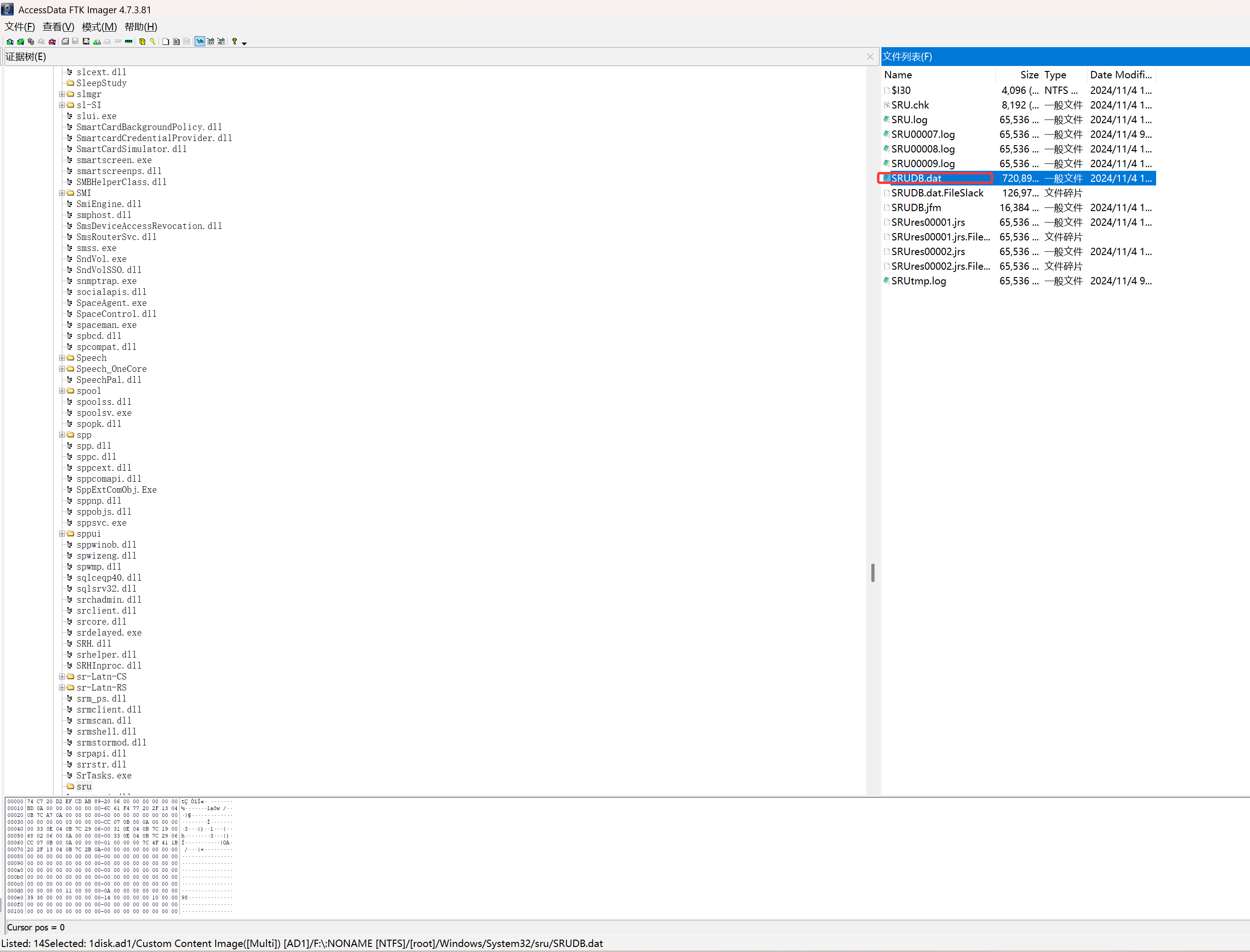The image size is (1250, 952).
Task: Click Obtain Protected Files safe icon
Action: tap(142, 41)
